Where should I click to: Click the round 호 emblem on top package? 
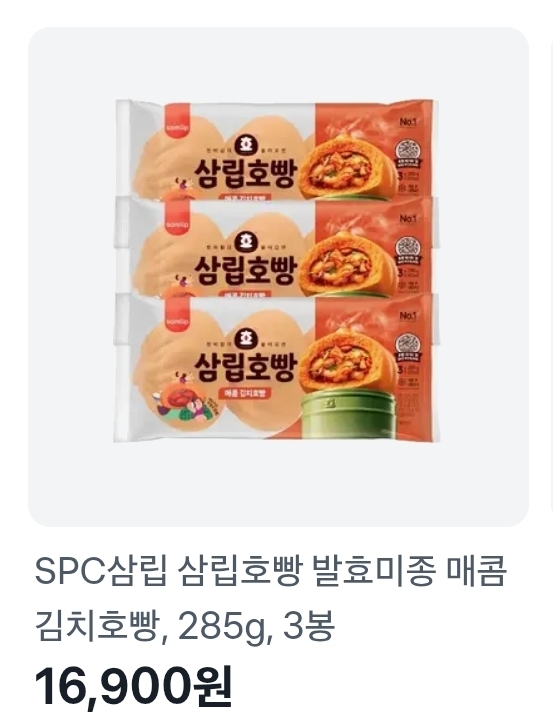242,144
